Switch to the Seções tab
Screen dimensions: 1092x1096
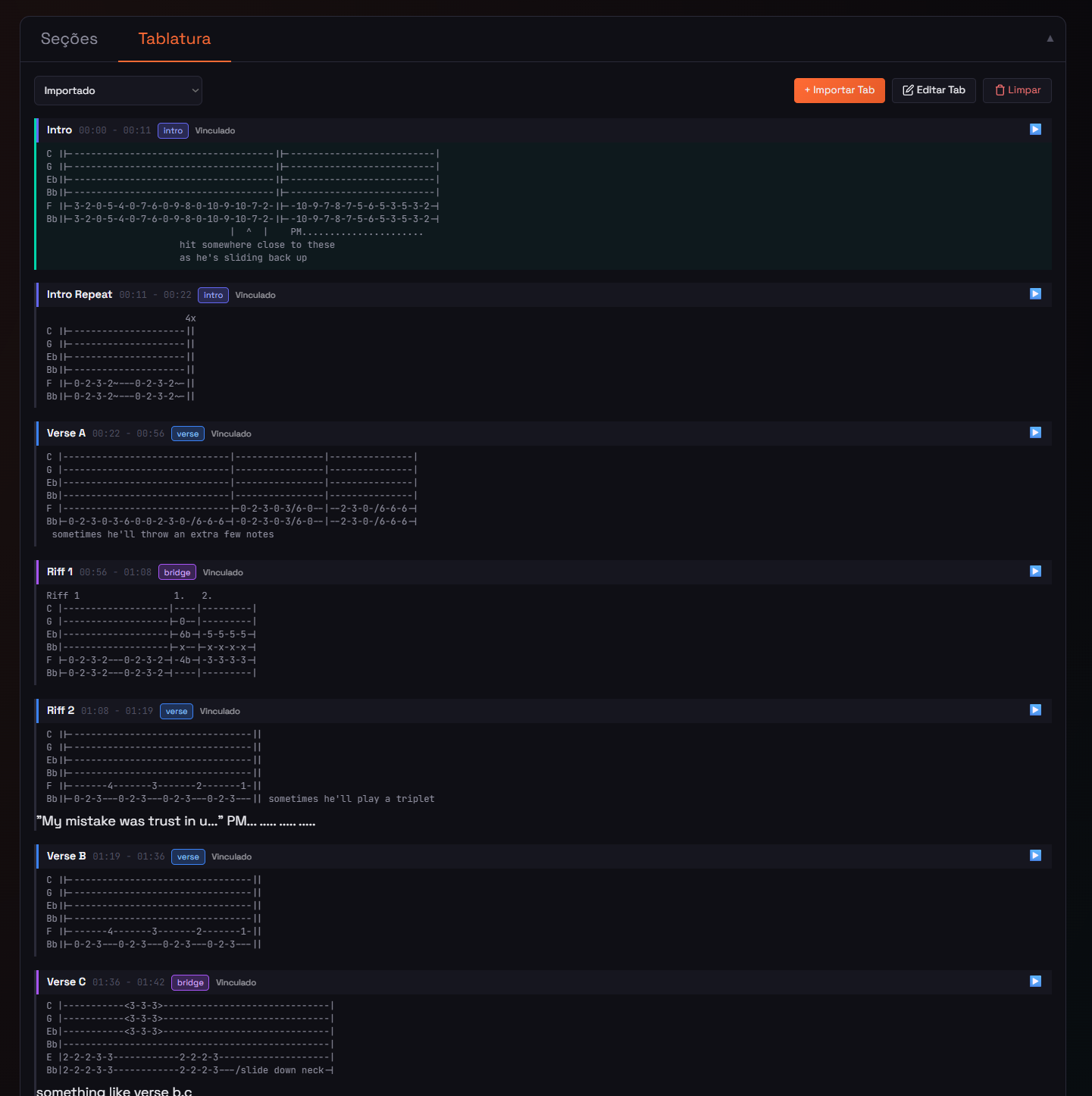click(x=69, y=39)
